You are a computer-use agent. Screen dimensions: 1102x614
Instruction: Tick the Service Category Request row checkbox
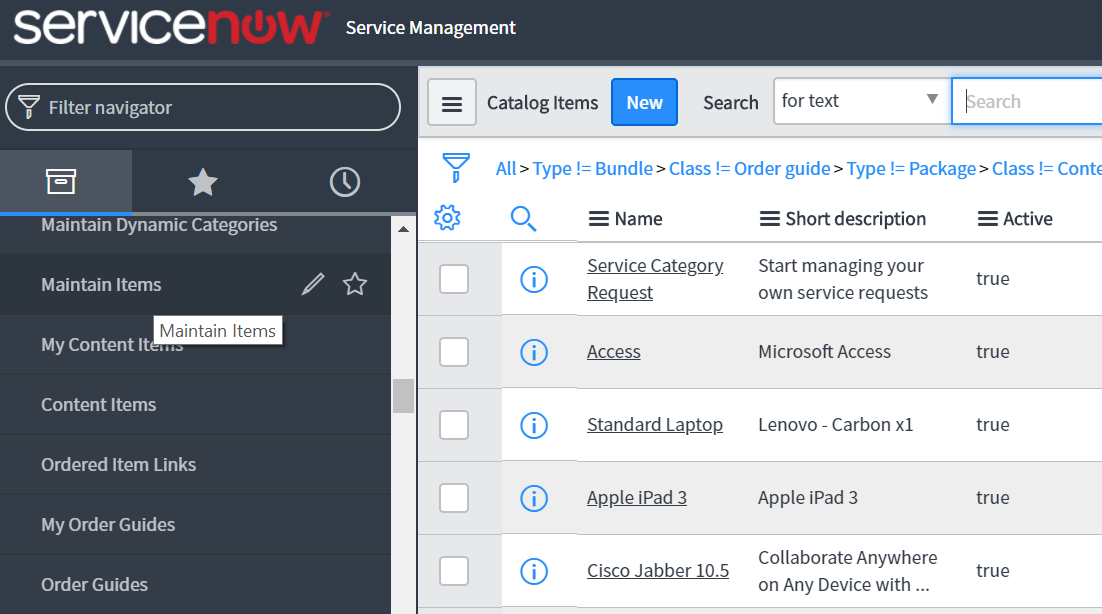pos(454,279)
